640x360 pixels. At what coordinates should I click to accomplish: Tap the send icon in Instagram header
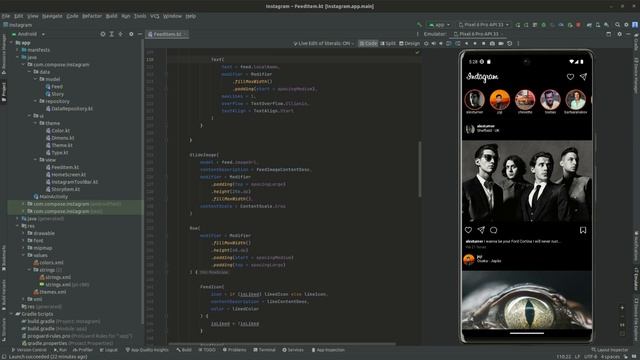tap(583, 77)
